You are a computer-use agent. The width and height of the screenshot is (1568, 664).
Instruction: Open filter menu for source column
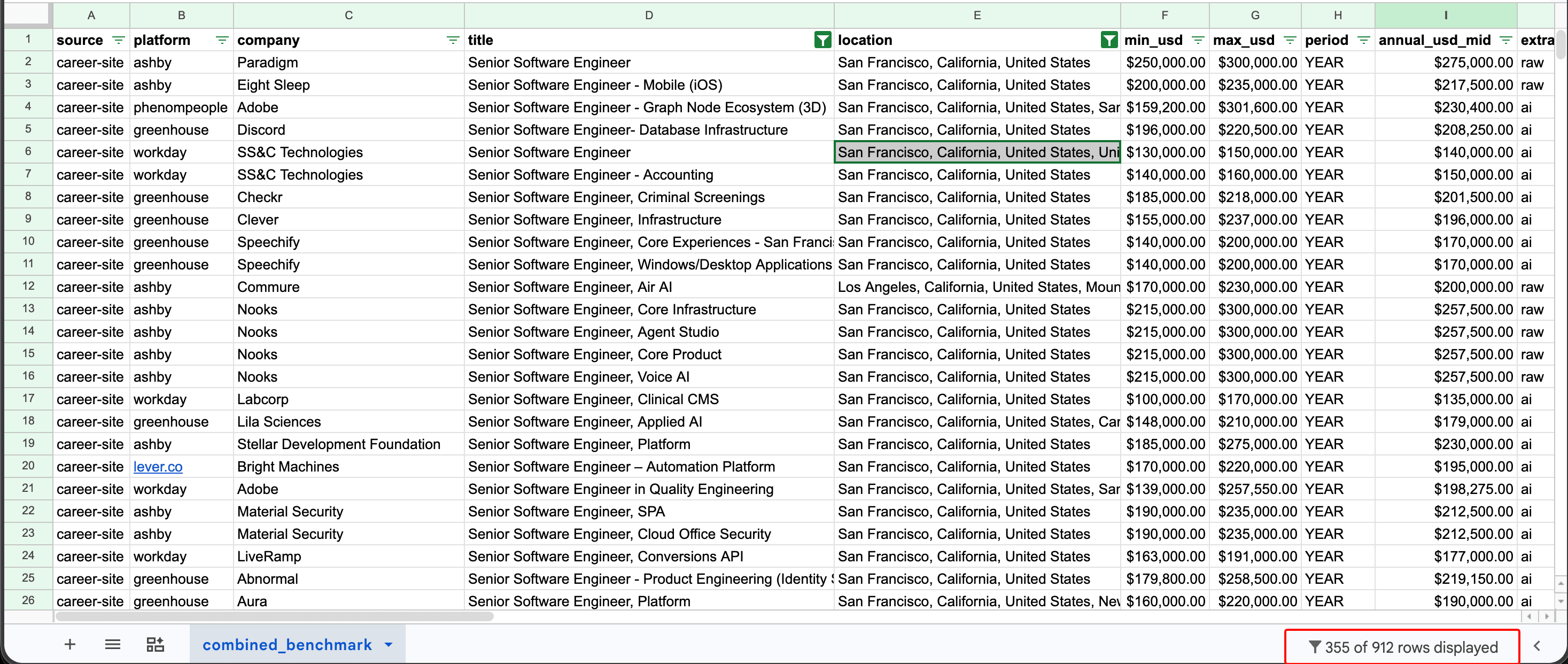(x=119, y=40)
